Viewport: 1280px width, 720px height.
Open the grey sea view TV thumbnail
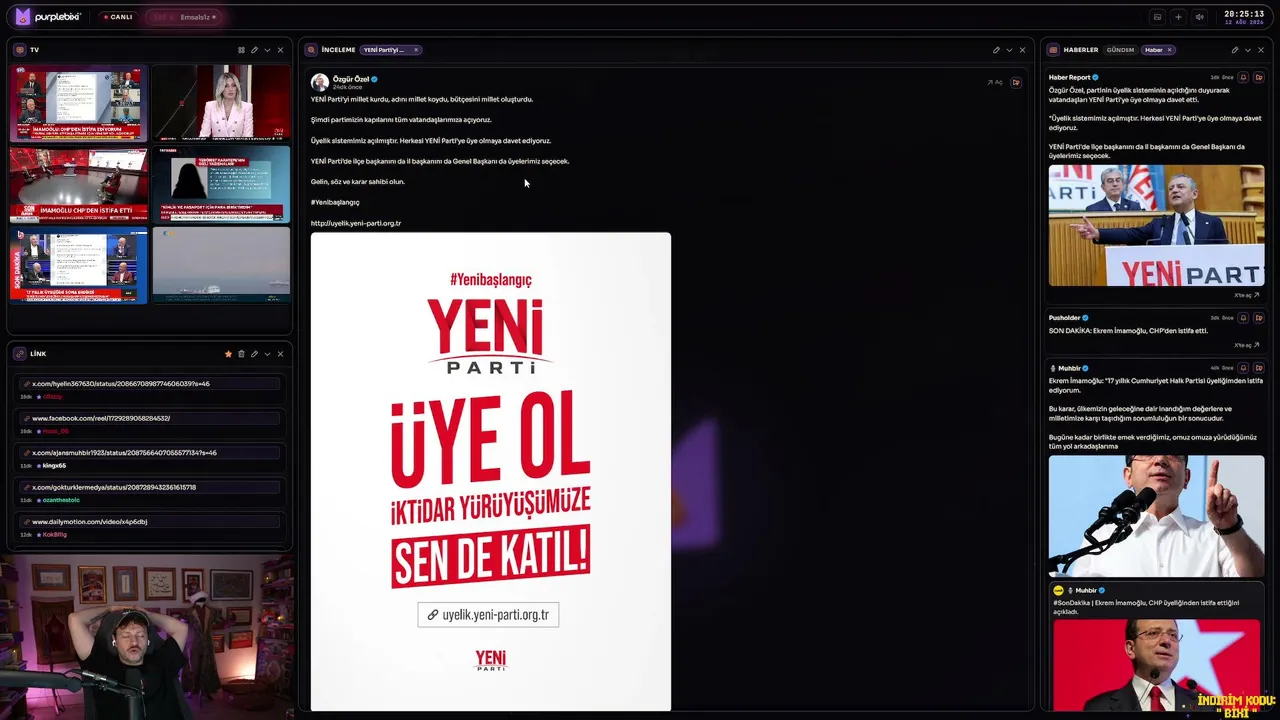click(221, 265)
